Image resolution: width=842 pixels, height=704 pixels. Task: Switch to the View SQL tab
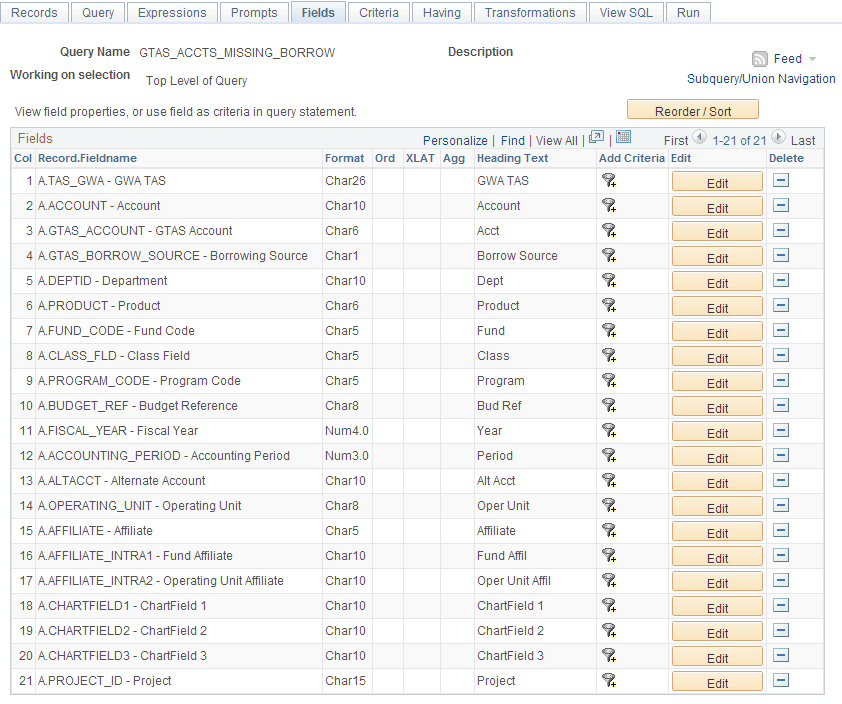click(626, 12)
